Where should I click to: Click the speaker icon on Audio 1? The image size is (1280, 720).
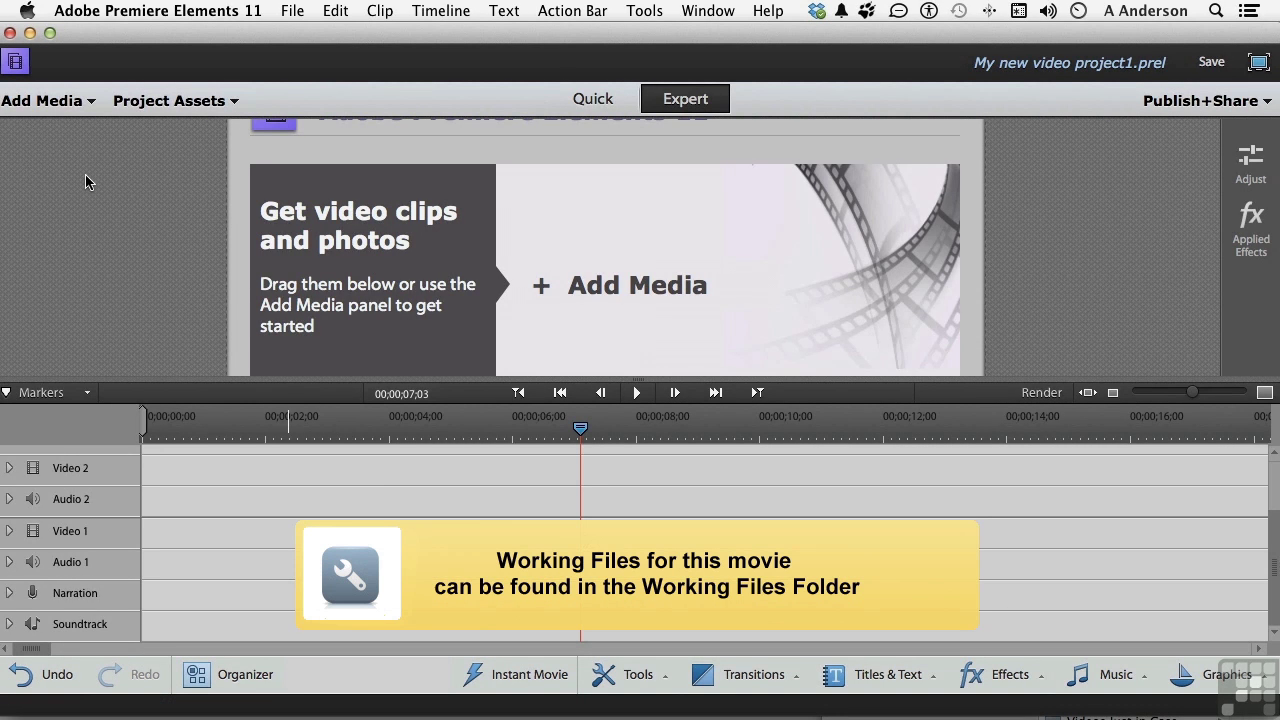[x=33, y=562]
